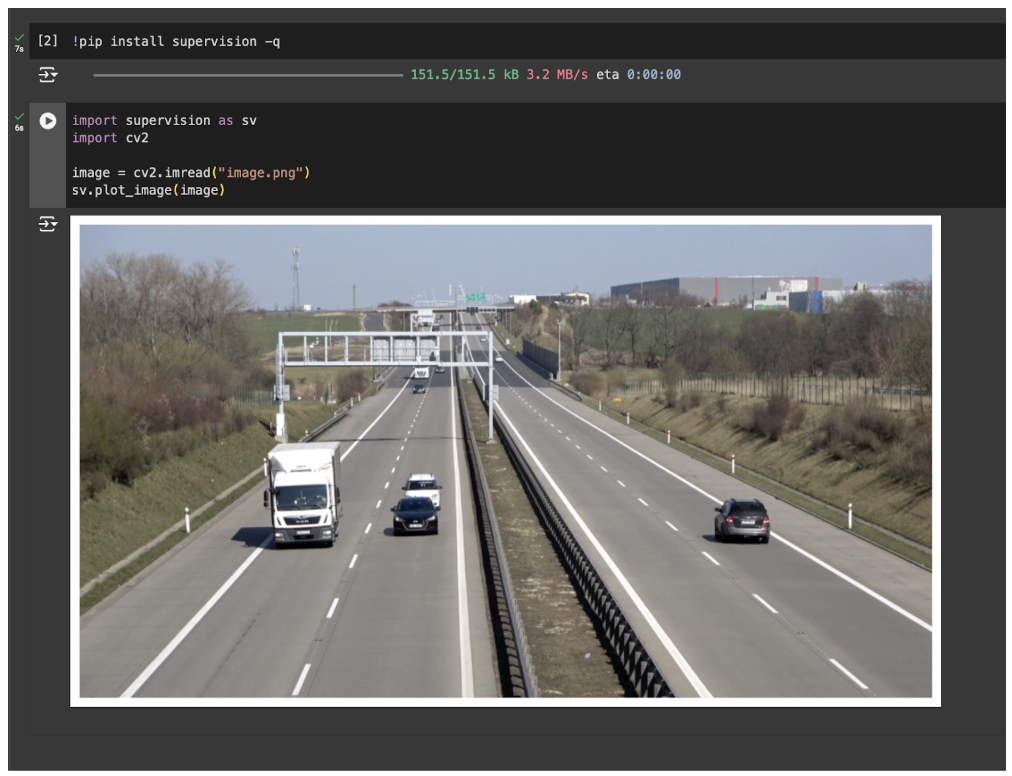Click the white truck in the output image

pyautogui.click(x=302, y=493)
